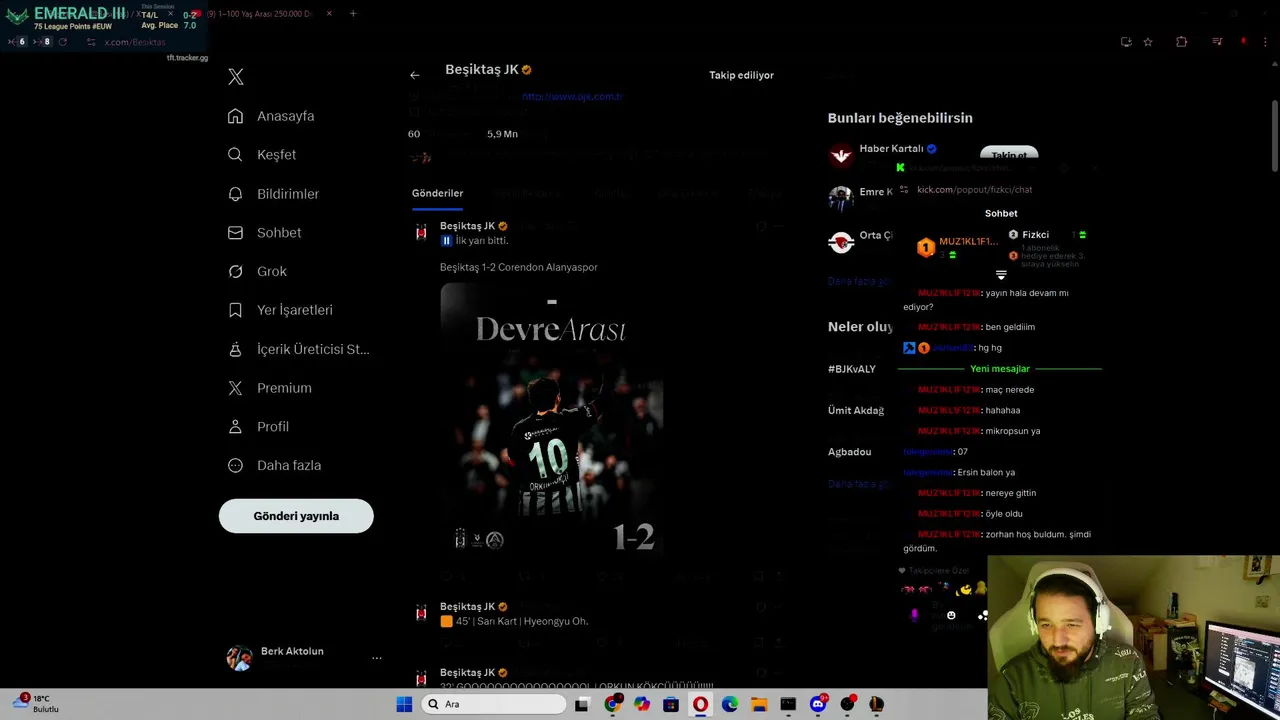This screenshot has height=720, width=1280.
Task: Click Gönderi yayınla button
Action: (296, 516)
